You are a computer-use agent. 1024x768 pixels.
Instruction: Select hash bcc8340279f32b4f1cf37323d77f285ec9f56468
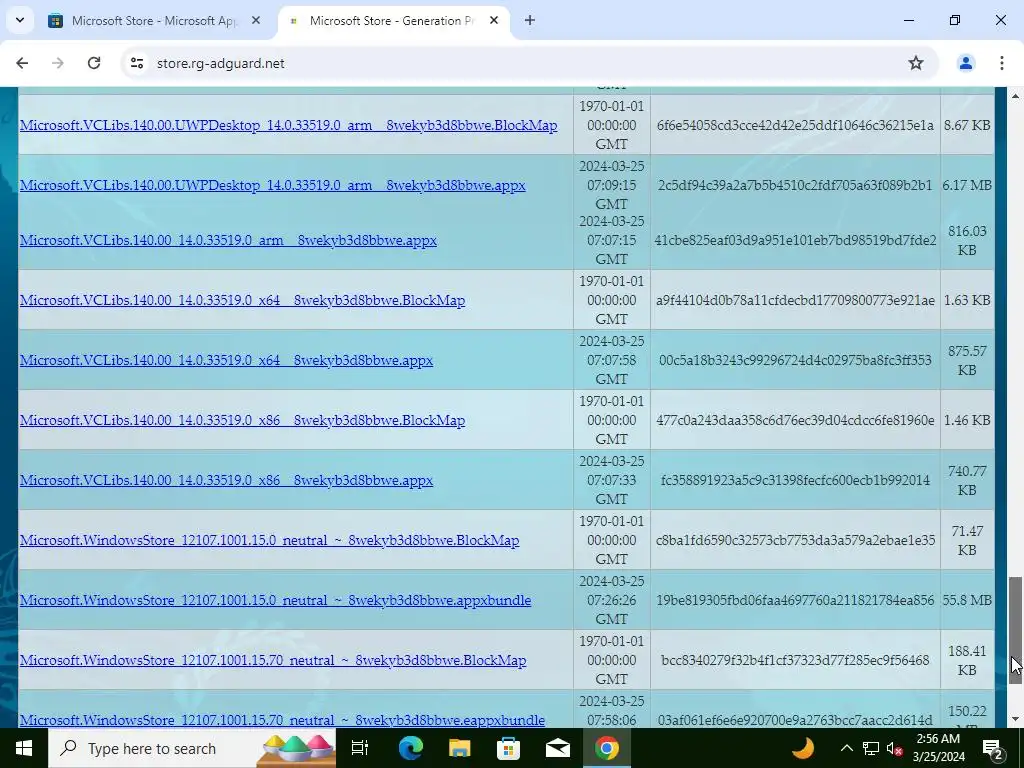tap(795, 660)
